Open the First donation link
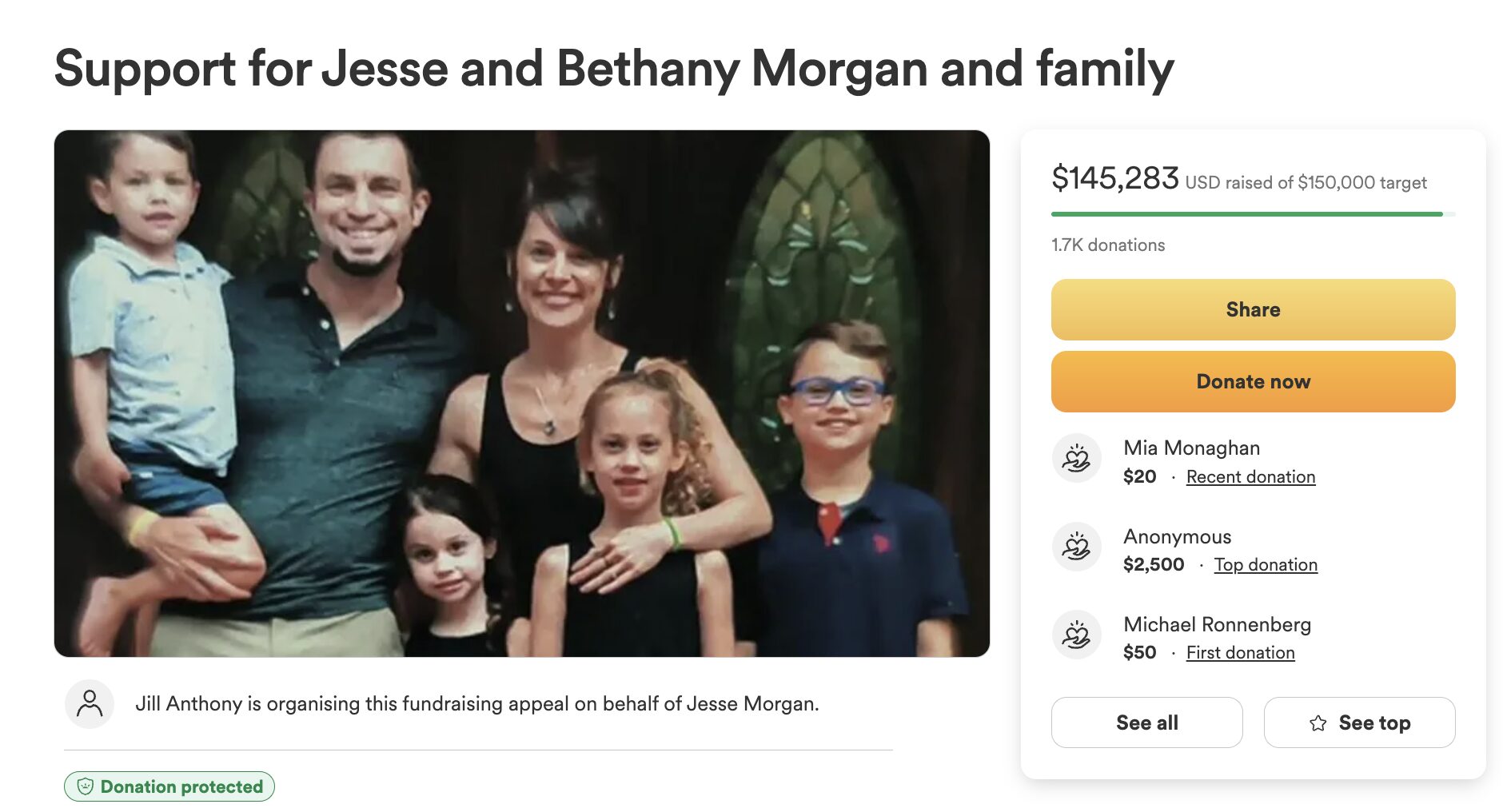 tap(1240, 653)
